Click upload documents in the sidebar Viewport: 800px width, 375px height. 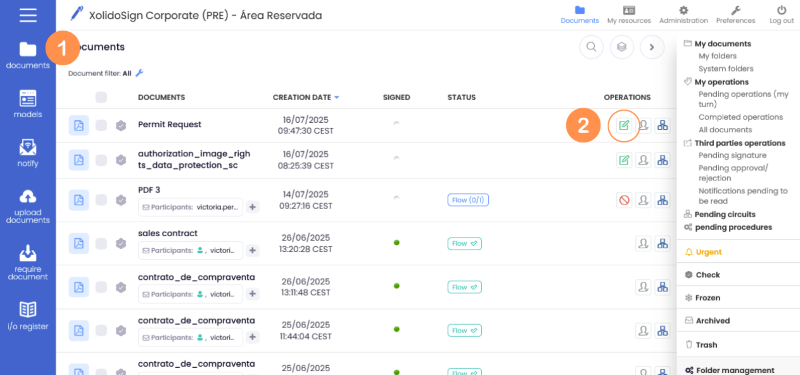[x=28, y=206]
